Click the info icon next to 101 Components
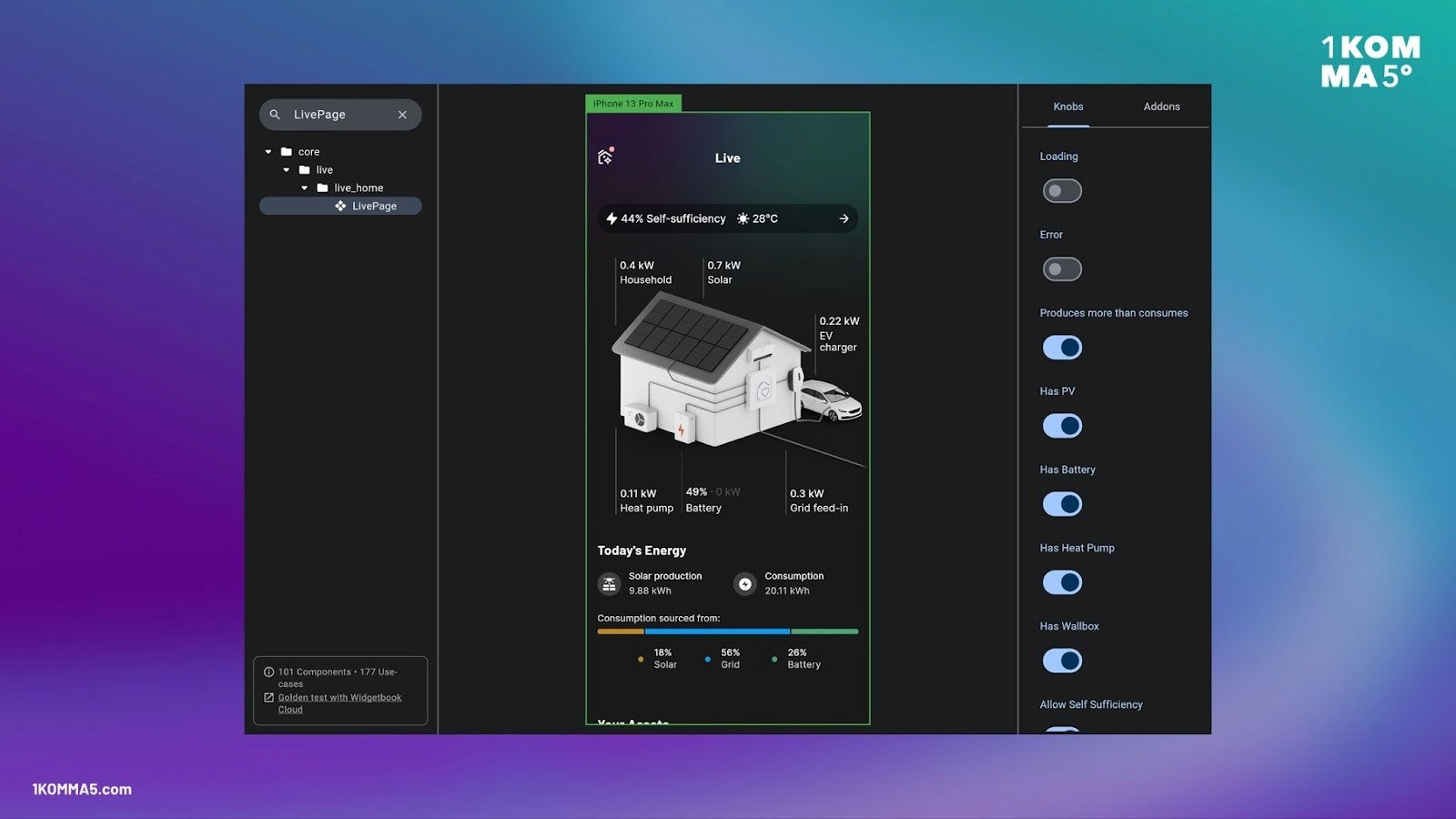1456x819 pixels. [x=268, y=672]
